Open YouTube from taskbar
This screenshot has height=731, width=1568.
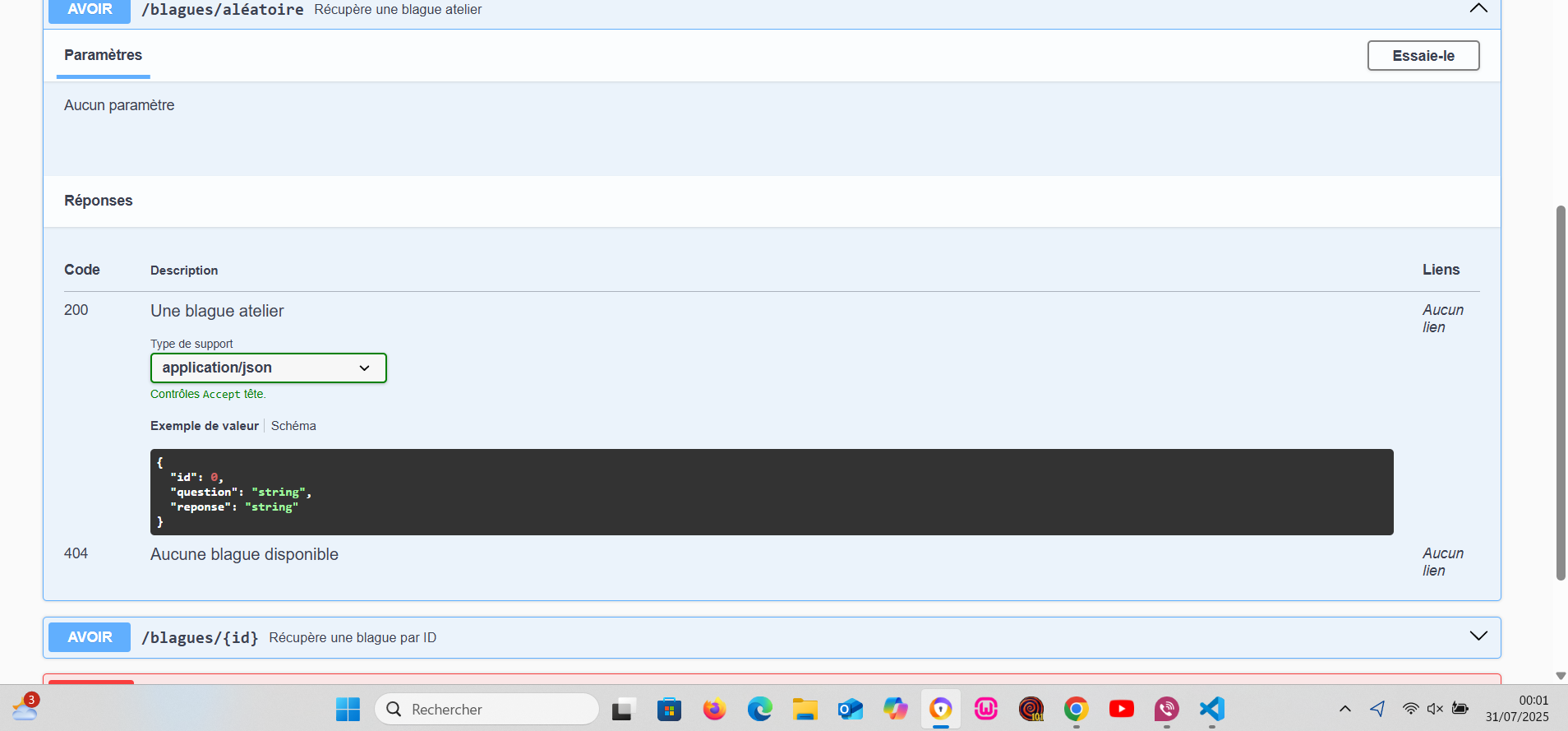tap(1122, 709)
